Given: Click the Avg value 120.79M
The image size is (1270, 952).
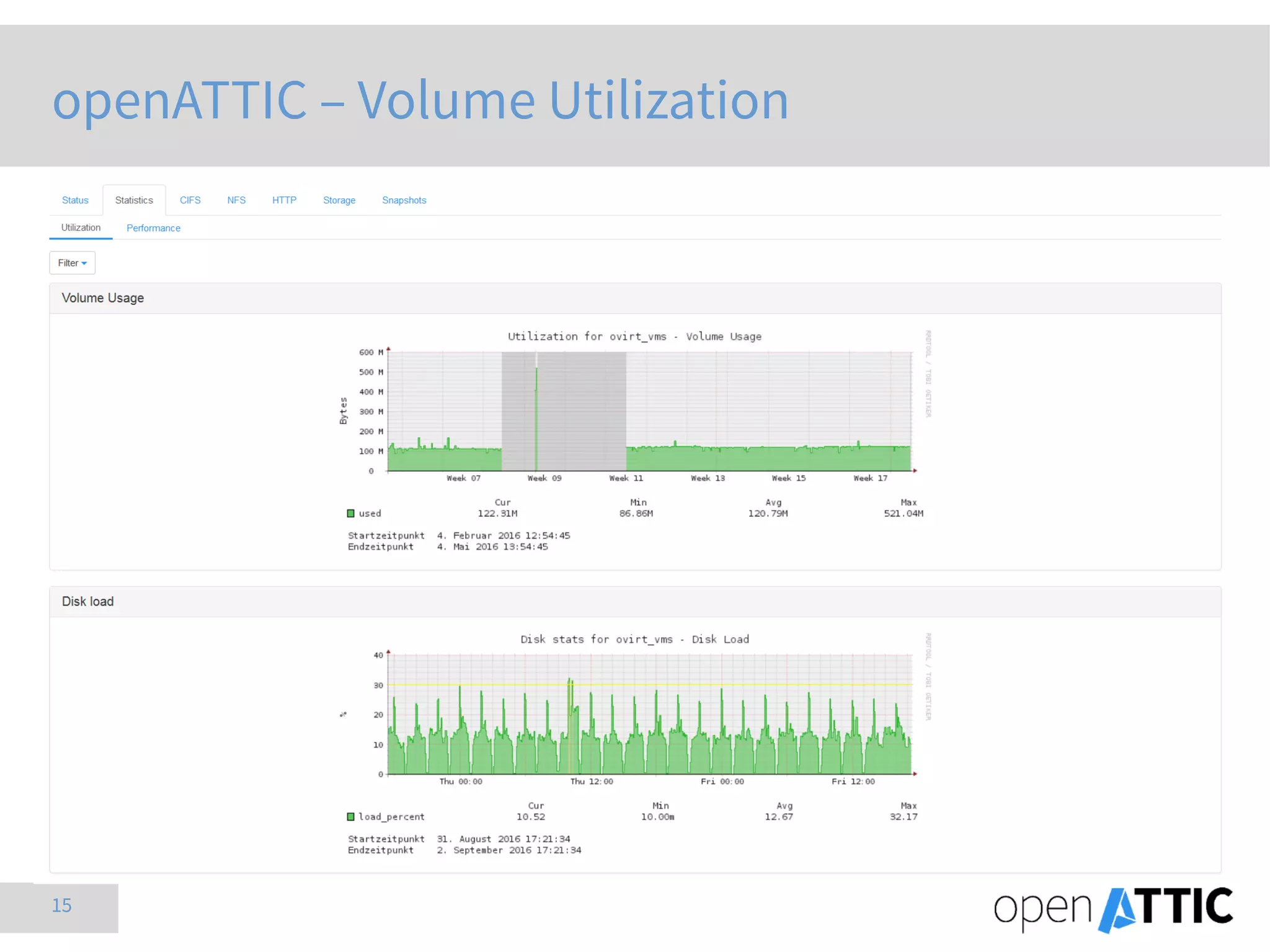Looking at the screenshot, I should tap(768, 513).
